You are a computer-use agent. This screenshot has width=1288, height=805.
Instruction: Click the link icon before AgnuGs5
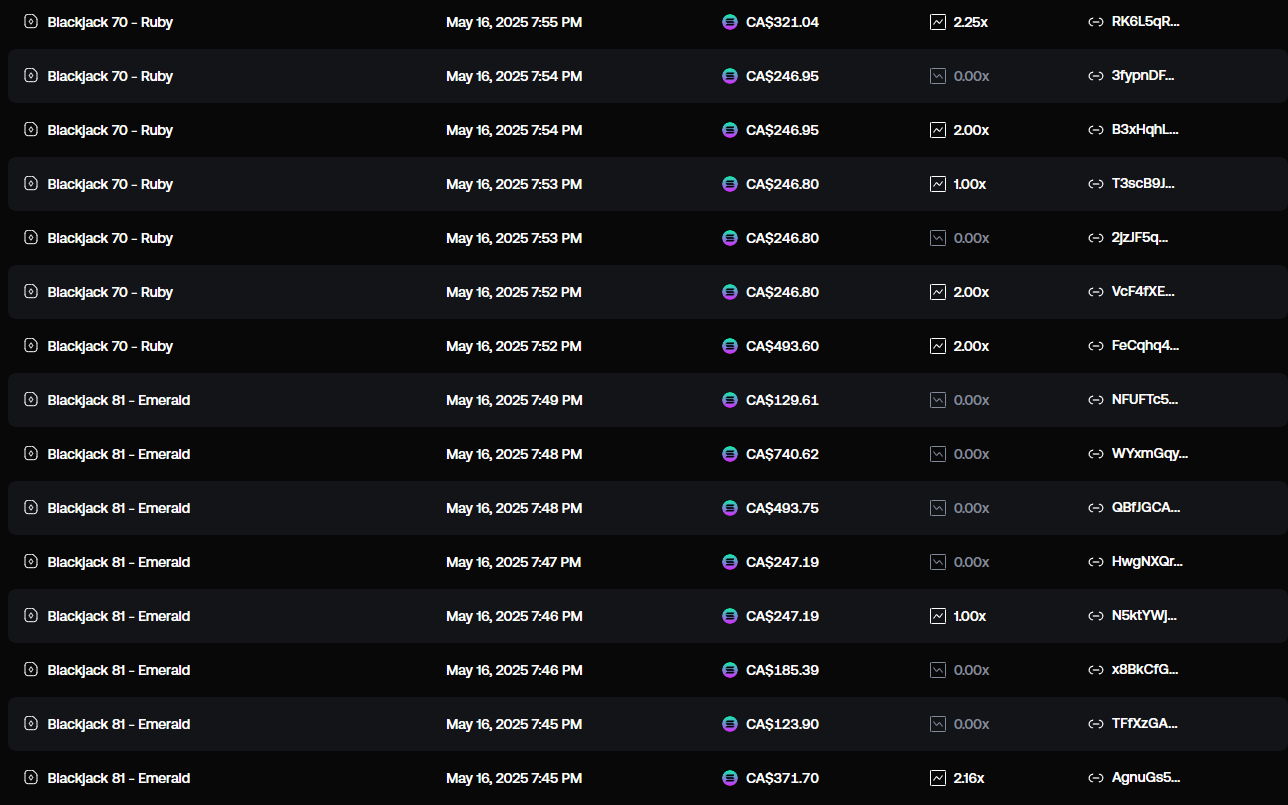(x=1095, y=778)
